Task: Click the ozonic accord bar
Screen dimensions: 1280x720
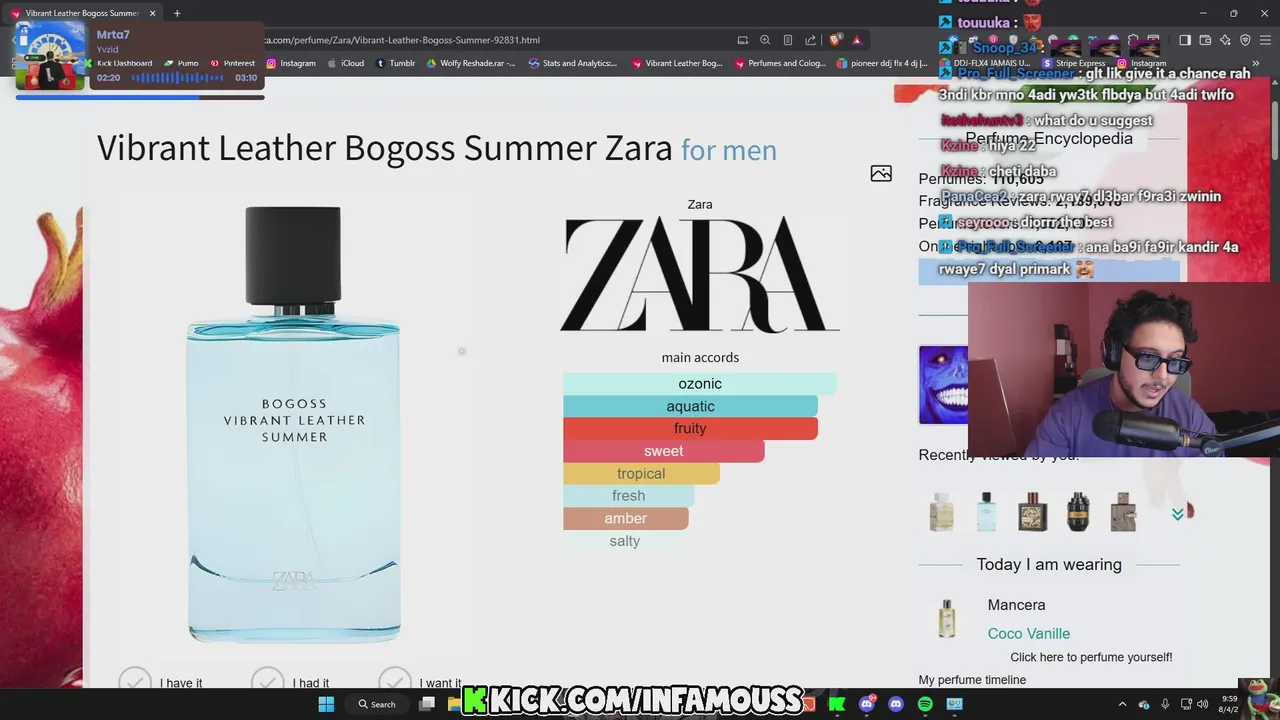Action: 700,384
